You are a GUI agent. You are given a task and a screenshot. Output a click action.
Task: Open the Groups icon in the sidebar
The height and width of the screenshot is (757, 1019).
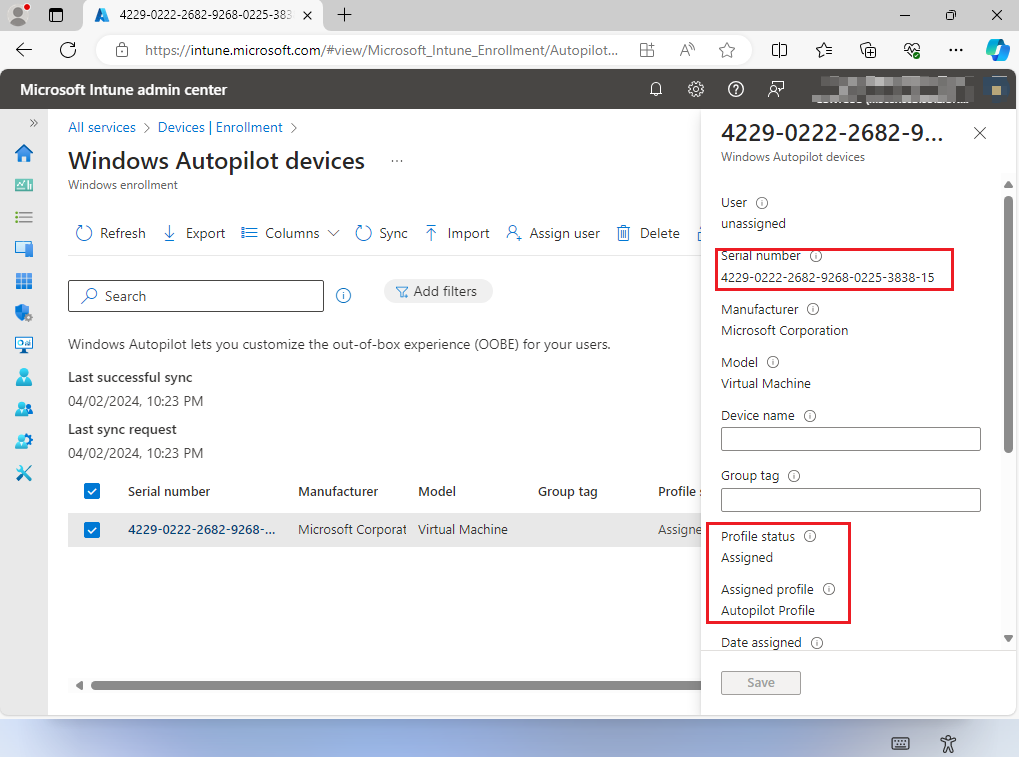coord(24,409)
